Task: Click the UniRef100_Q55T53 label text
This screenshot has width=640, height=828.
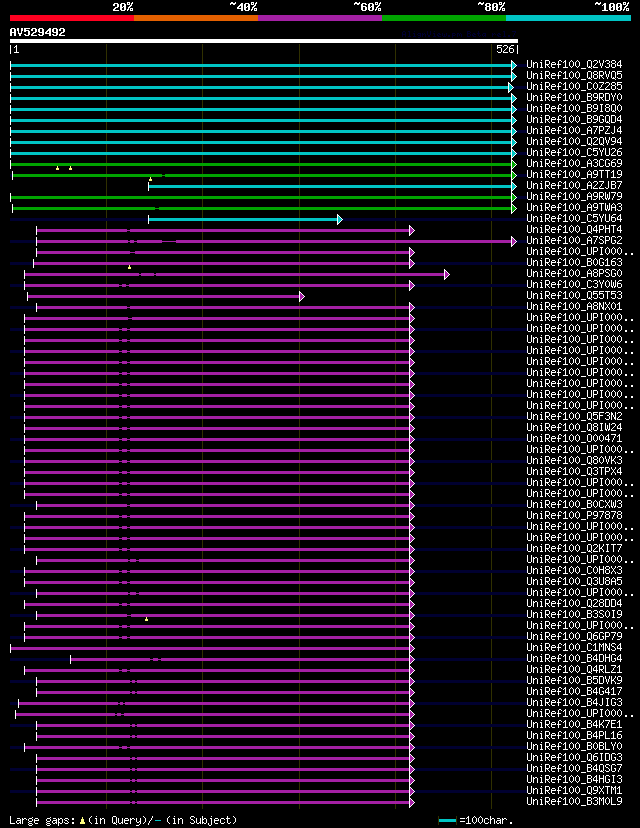Action: pos(574,296)
